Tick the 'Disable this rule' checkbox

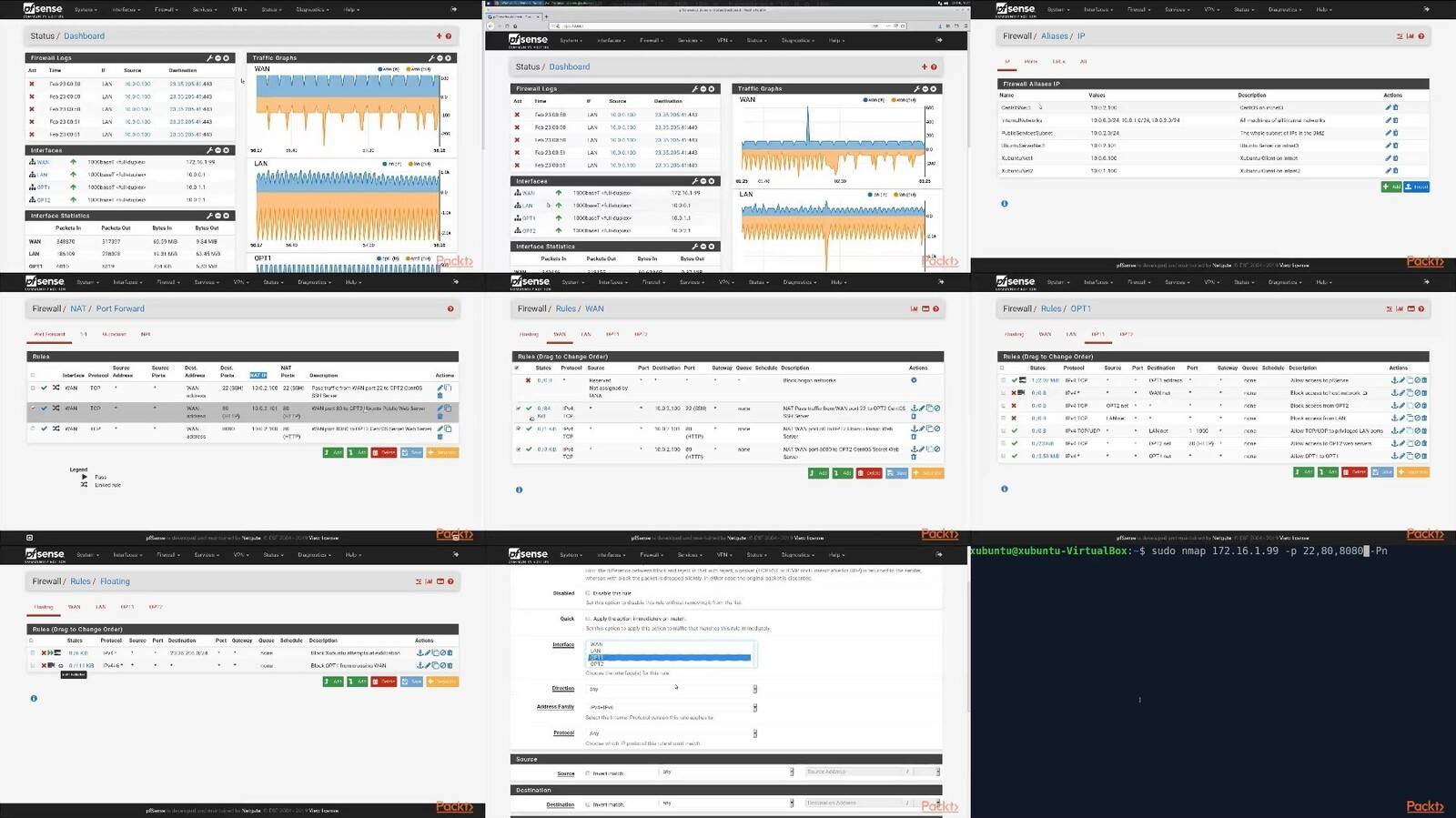[588, 593]
